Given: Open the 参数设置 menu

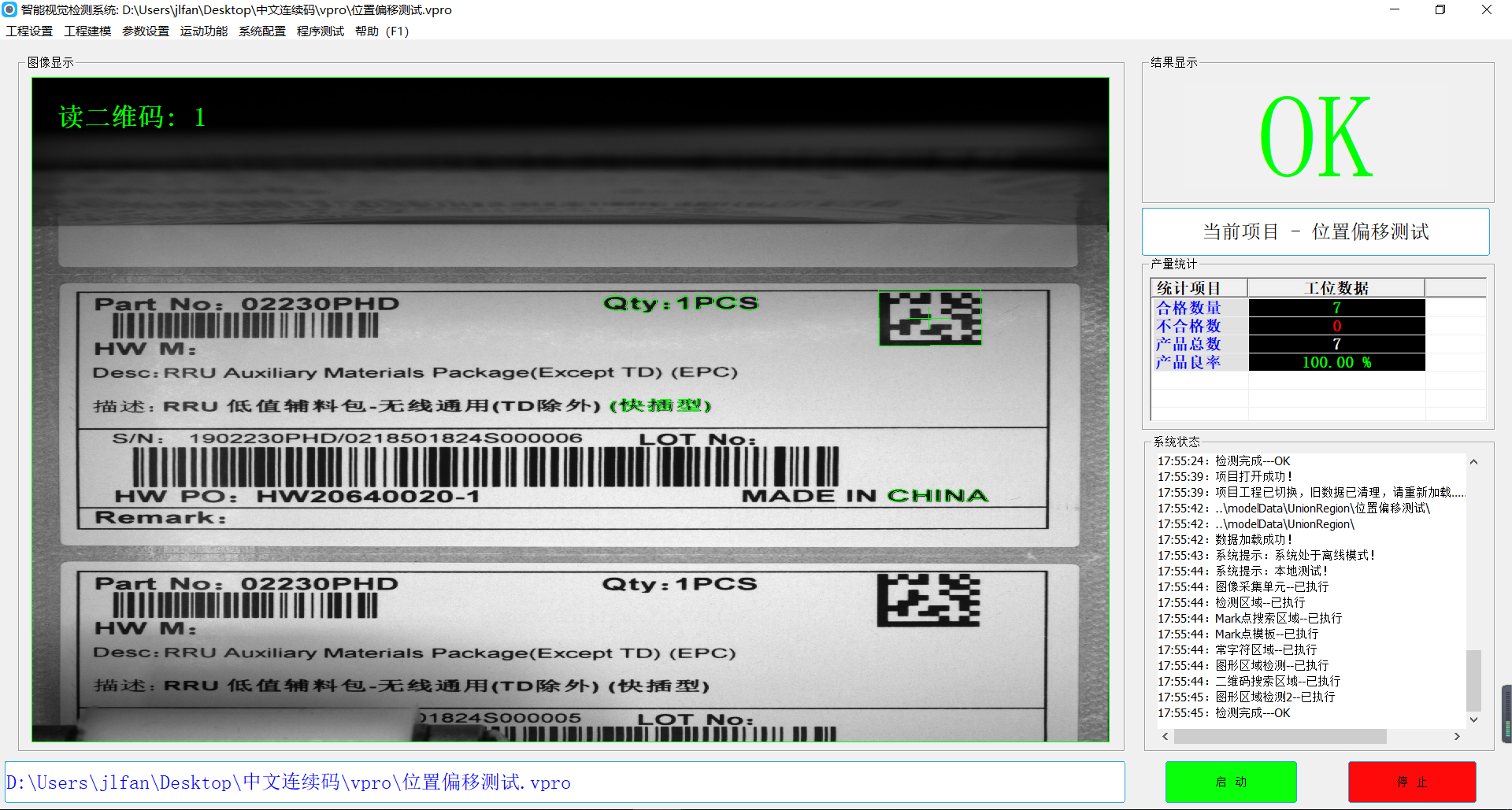Looking at the screenshot, I should [x=146, y=31].
